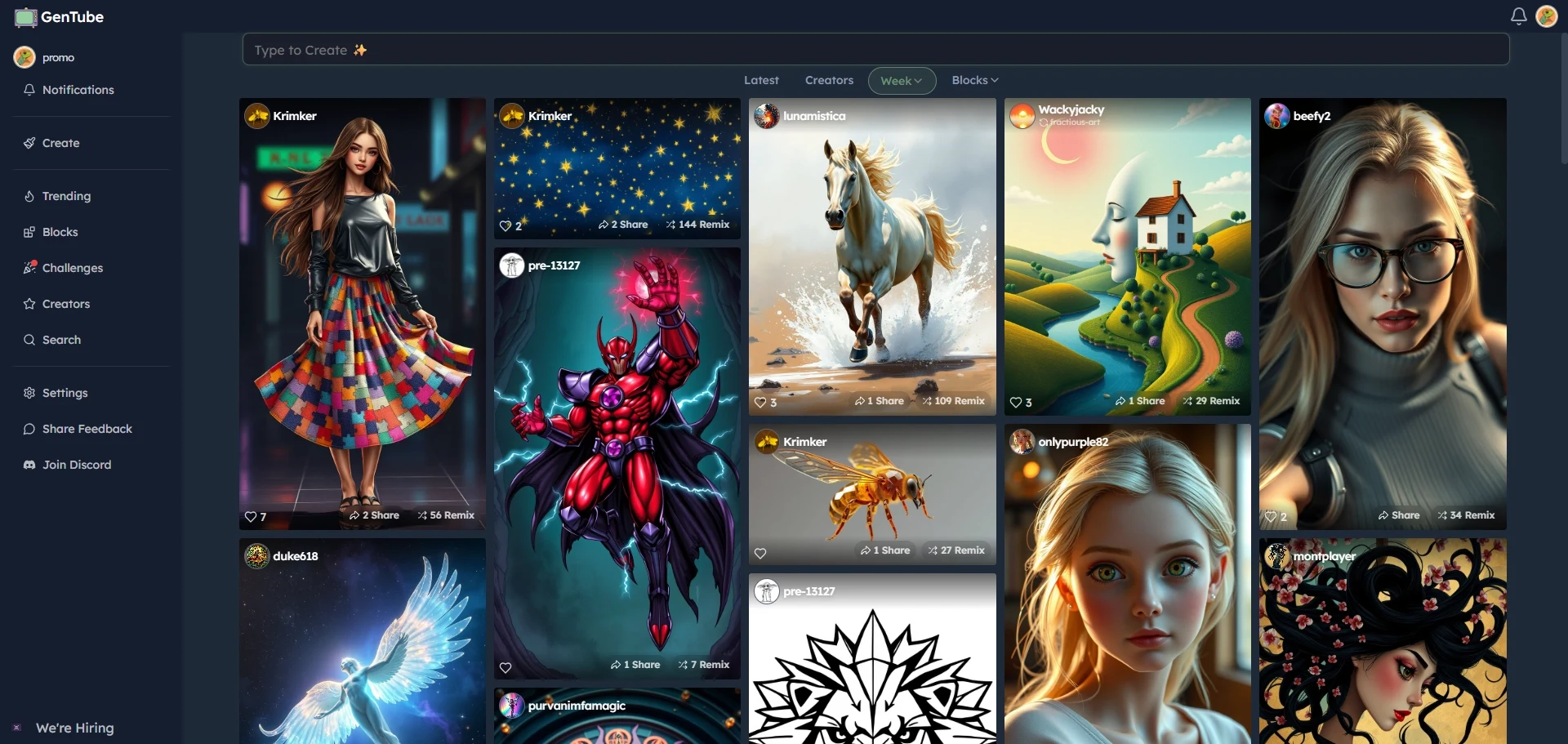
Task: Share lunamistica's white horse image
Action: (x=880, y=401)
